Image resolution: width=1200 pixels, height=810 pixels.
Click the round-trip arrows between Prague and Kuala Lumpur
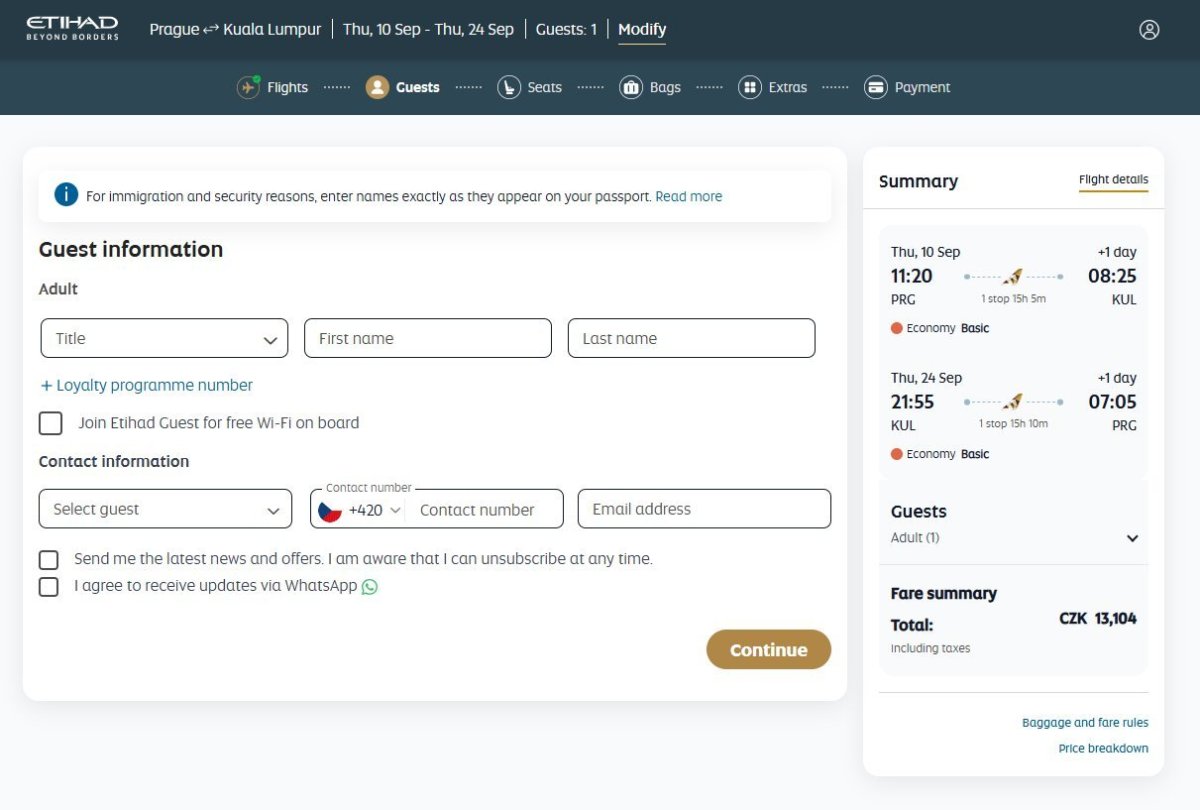pos(211,30)
